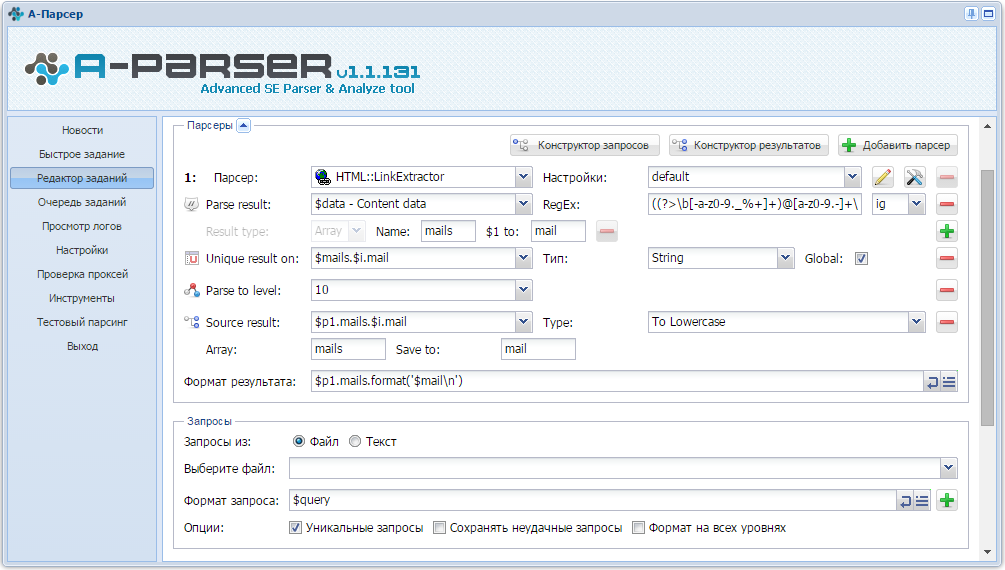Collapse the Парсеры section
The image size is (1005, 570).
[x=244, y=126]
